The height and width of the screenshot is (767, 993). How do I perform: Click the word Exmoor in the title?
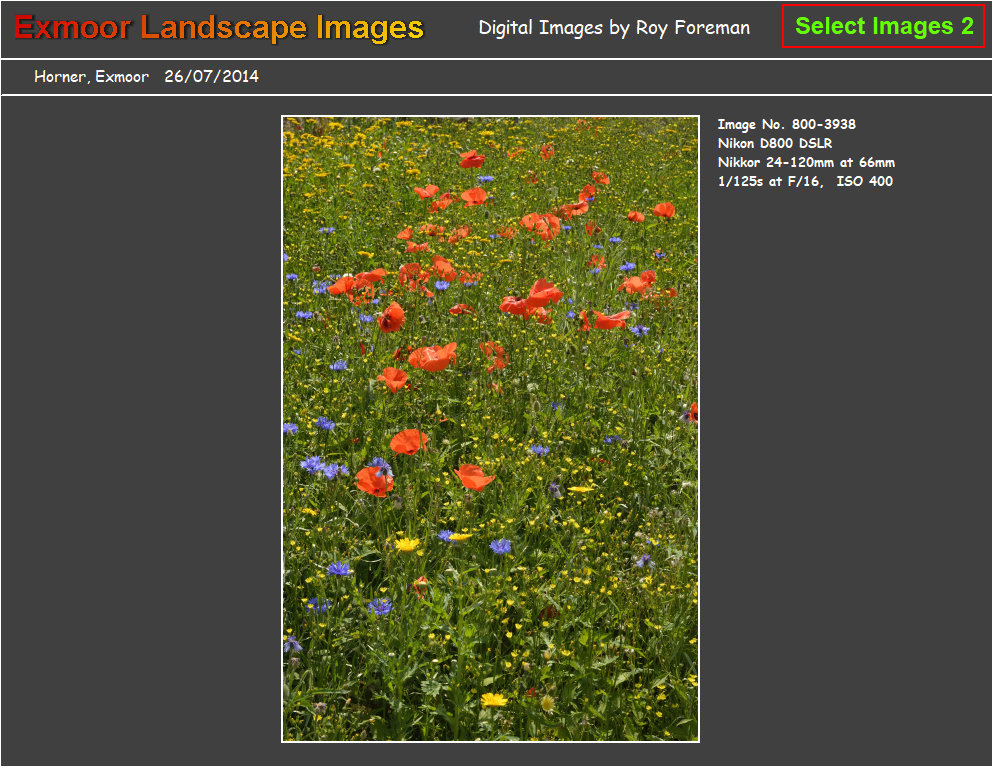point(72,27)
